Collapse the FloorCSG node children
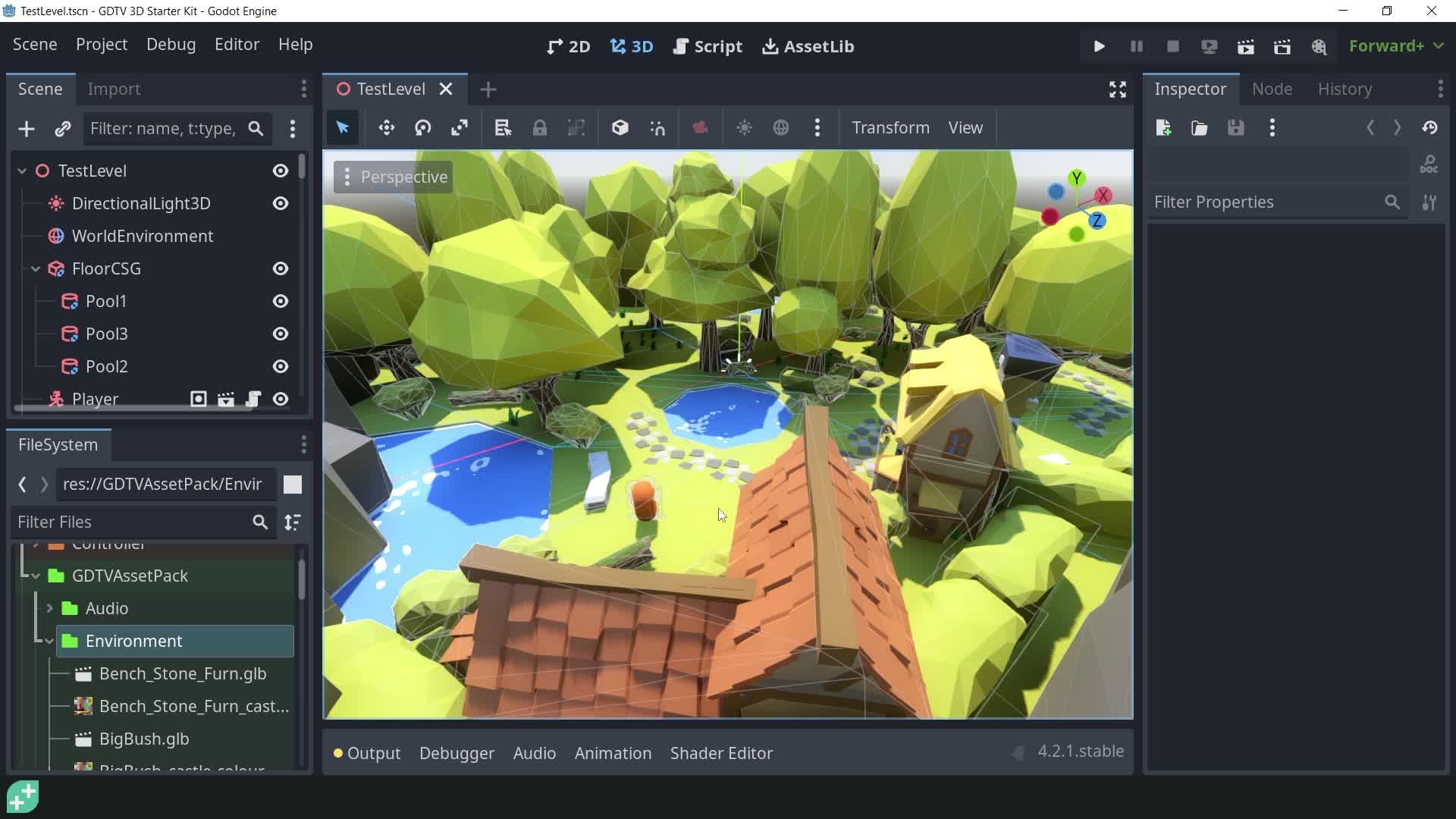Image resolution: width=1456 pixels, height=819 pixels. [36, 268]
